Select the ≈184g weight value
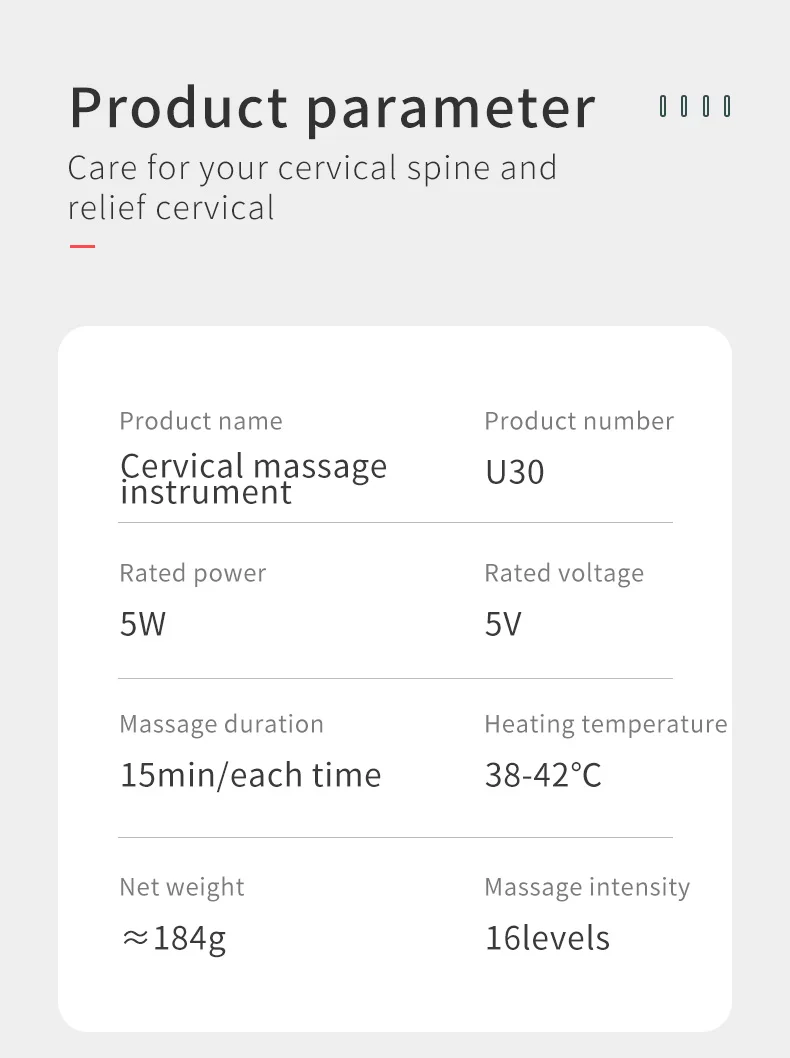This screenshot has height=1058, width=790. coord(174,939)
